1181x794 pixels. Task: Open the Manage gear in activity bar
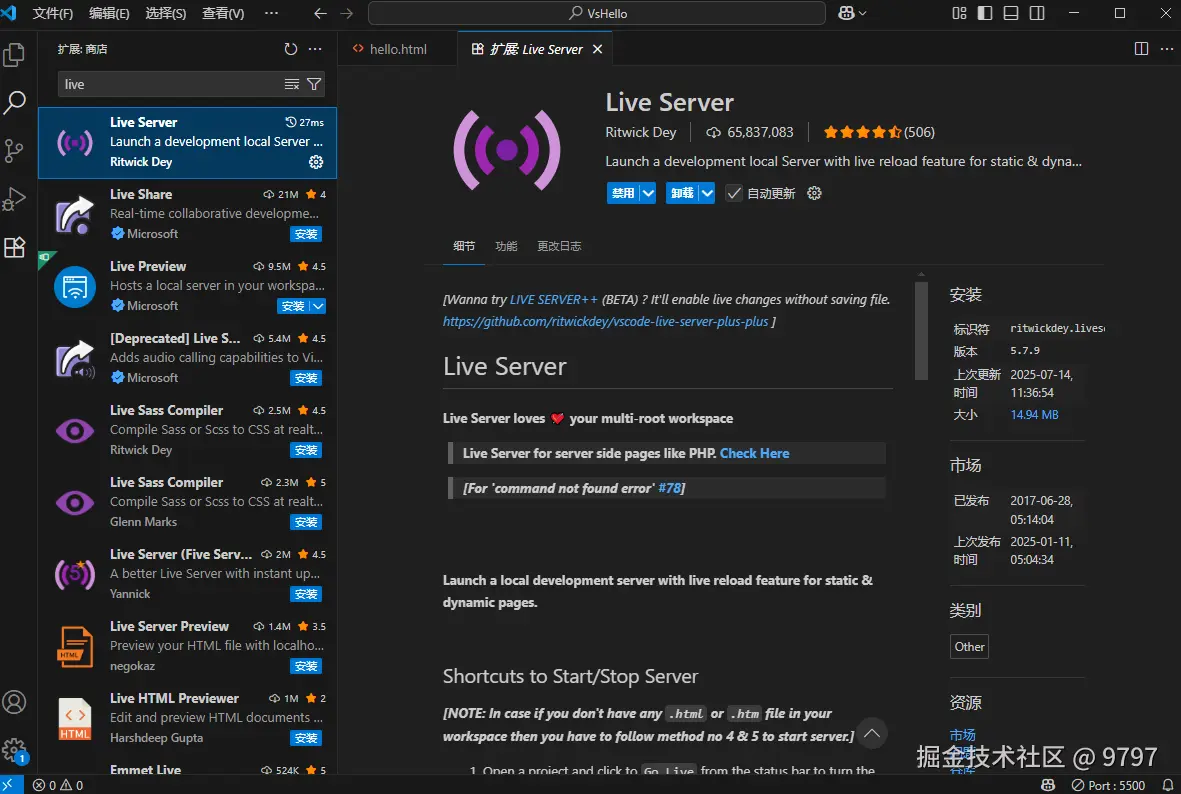[x=14, y=750]
